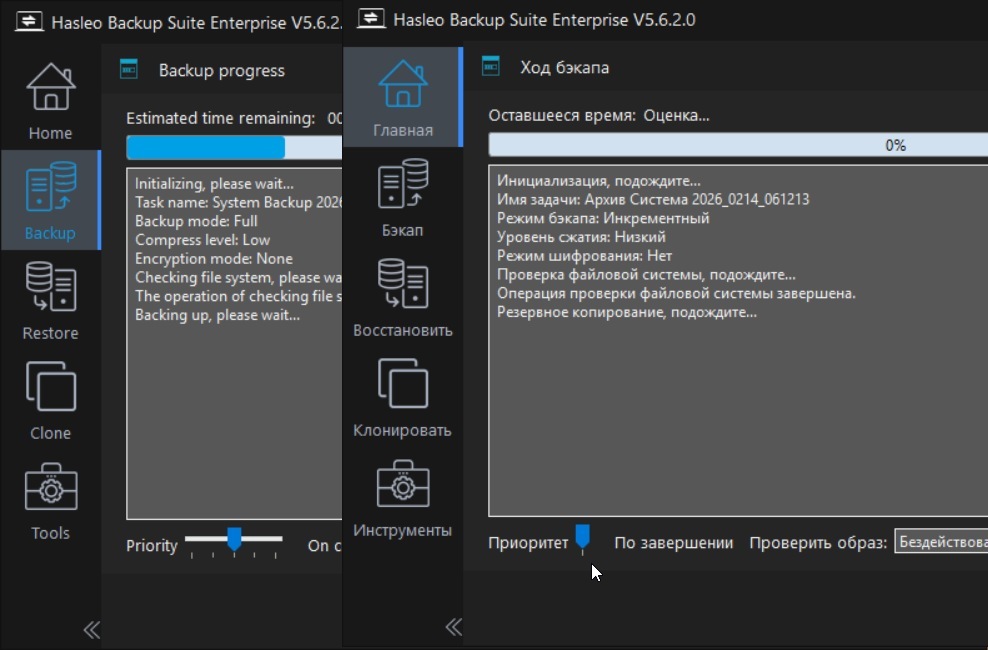Open Home in the English sidebar
Screen dimensions: 988x650
pyautogui.click(x=50, y=100)
